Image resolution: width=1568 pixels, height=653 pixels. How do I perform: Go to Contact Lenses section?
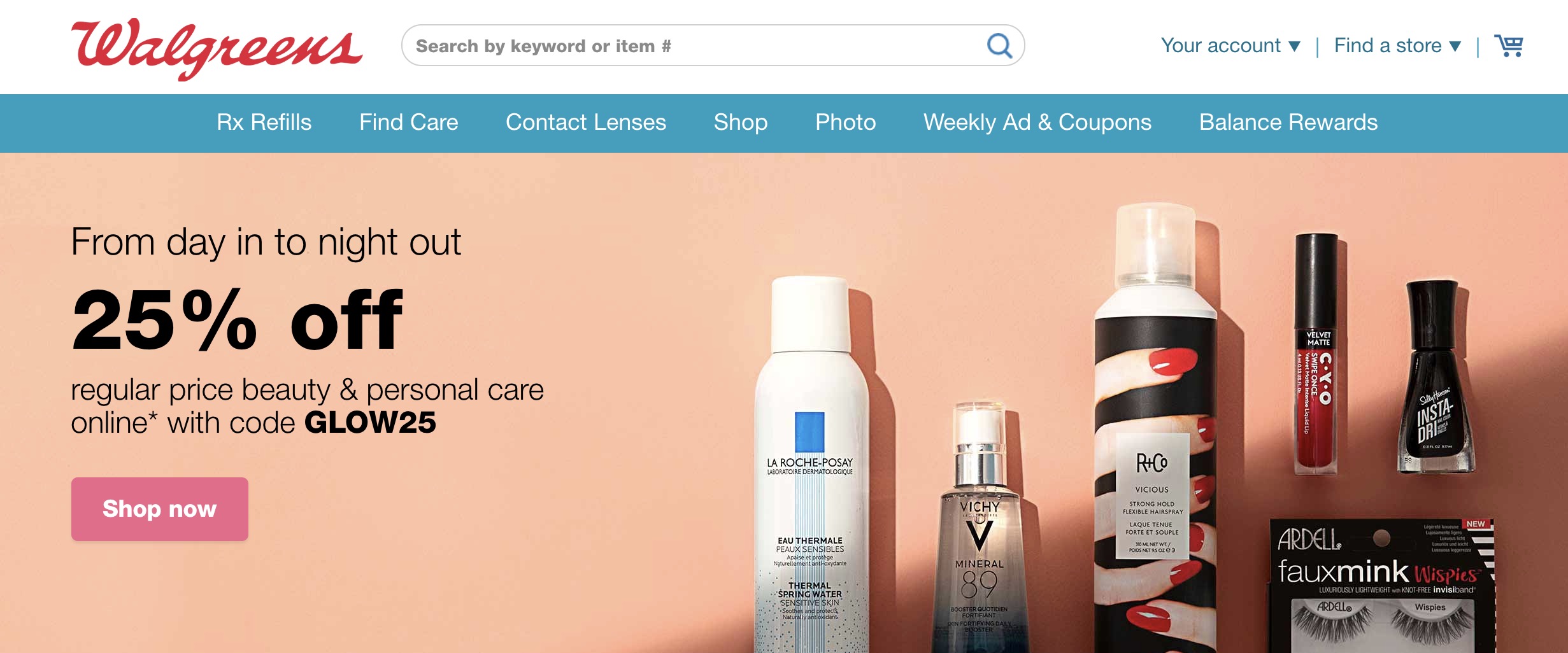coord(586,122)
